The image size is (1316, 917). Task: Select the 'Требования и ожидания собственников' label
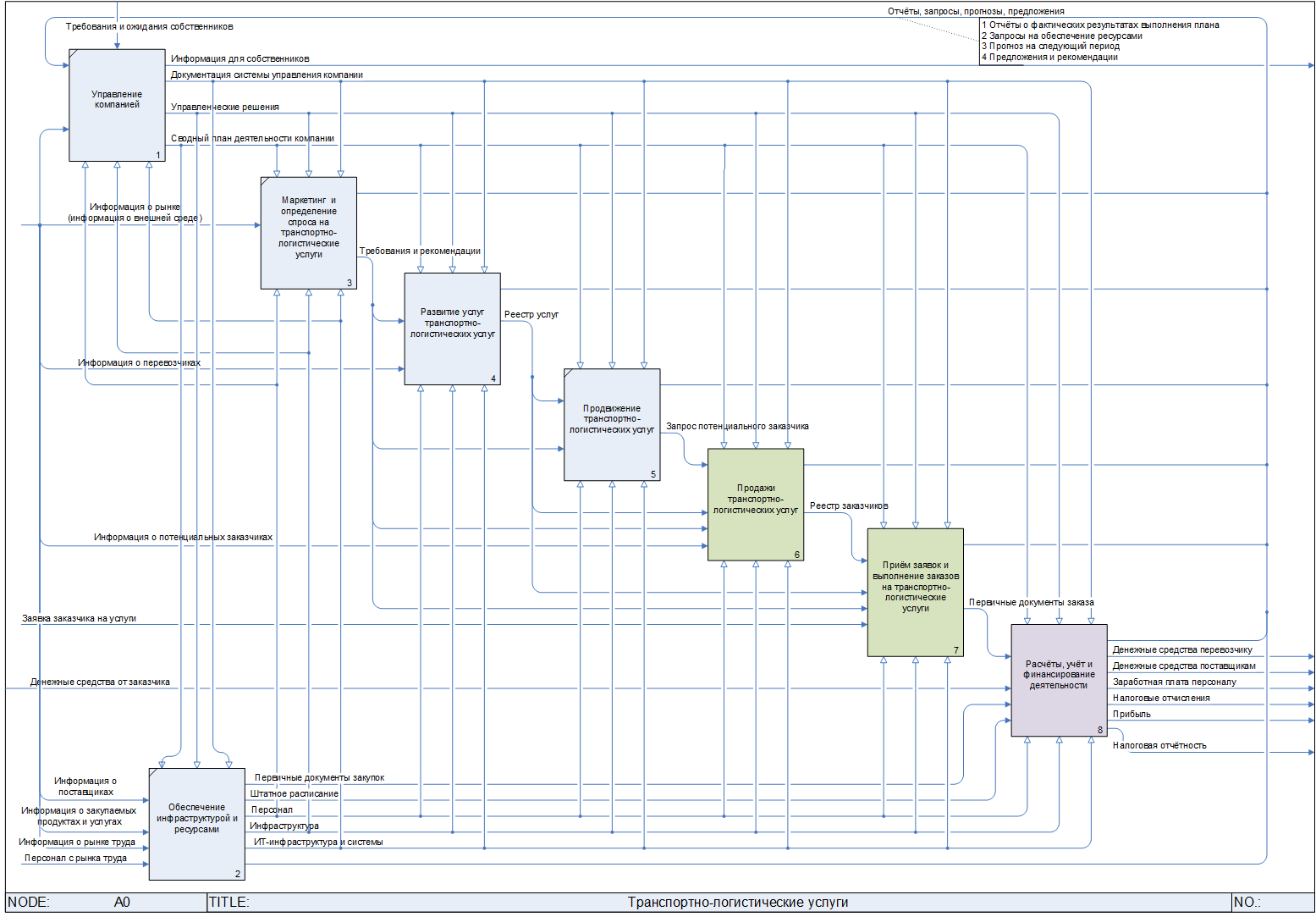pos(150,27)
